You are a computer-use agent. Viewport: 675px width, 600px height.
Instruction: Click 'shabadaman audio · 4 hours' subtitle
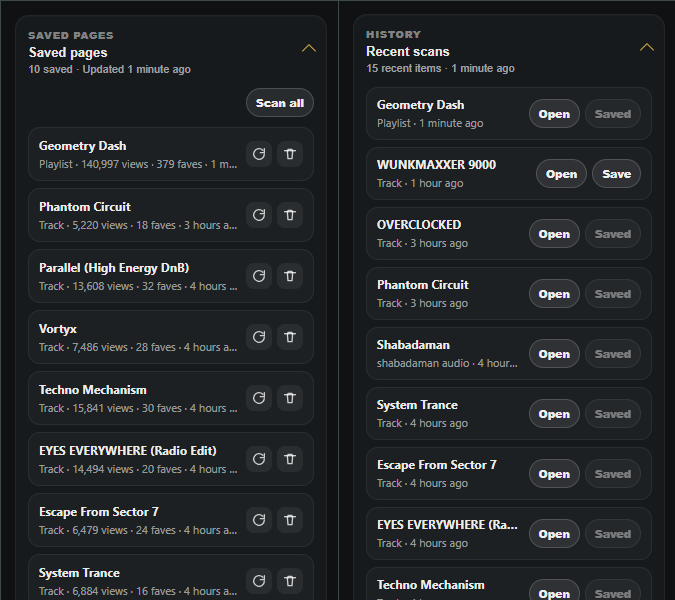tap(447, 363)
